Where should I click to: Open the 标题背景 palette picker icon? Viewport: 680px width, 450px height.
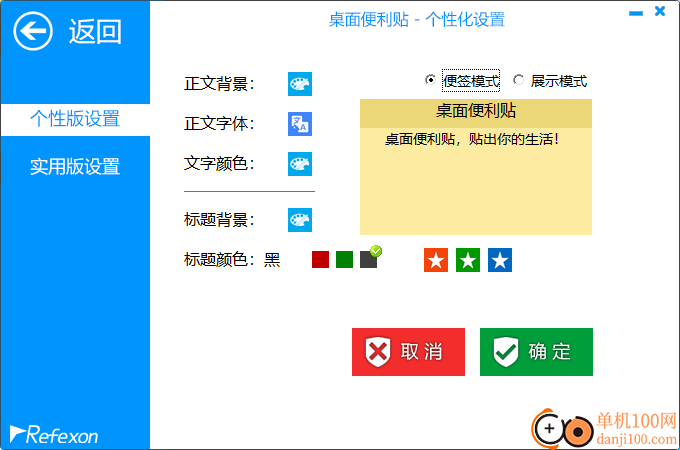(300, 220)
